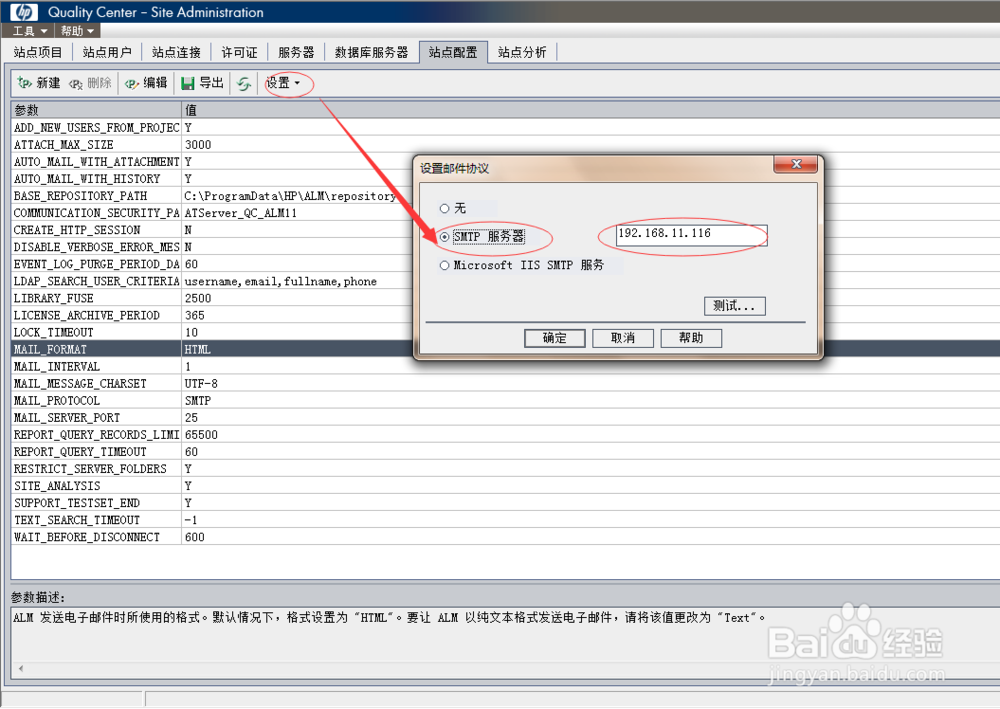This screenshot has height=709, width=1000.
Task: Select the ATTACH_MAX_SIZE parameter row
Action: [505, 145]
